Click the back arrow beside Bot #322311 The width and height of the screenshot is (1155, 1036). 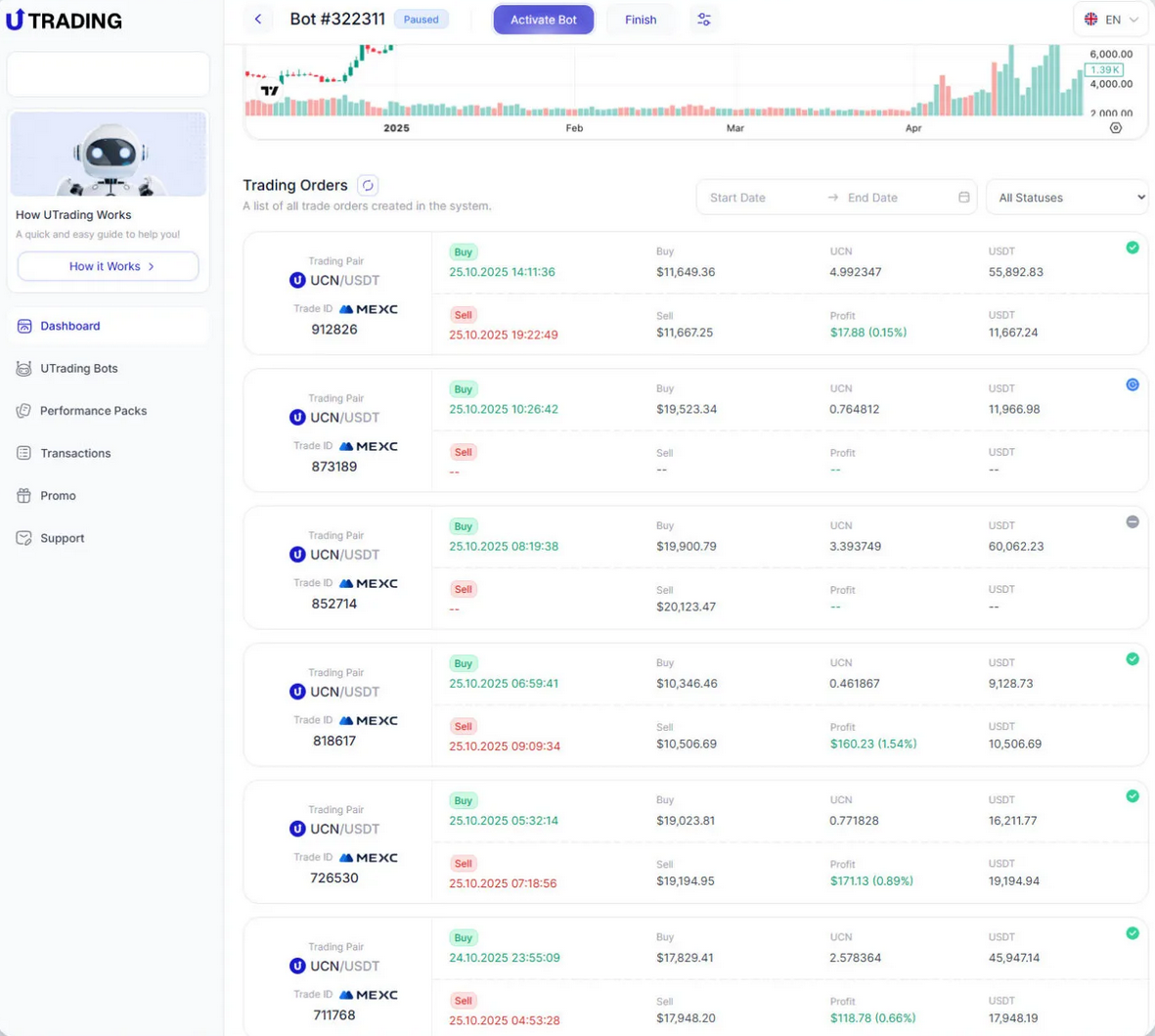pos(258,20)
